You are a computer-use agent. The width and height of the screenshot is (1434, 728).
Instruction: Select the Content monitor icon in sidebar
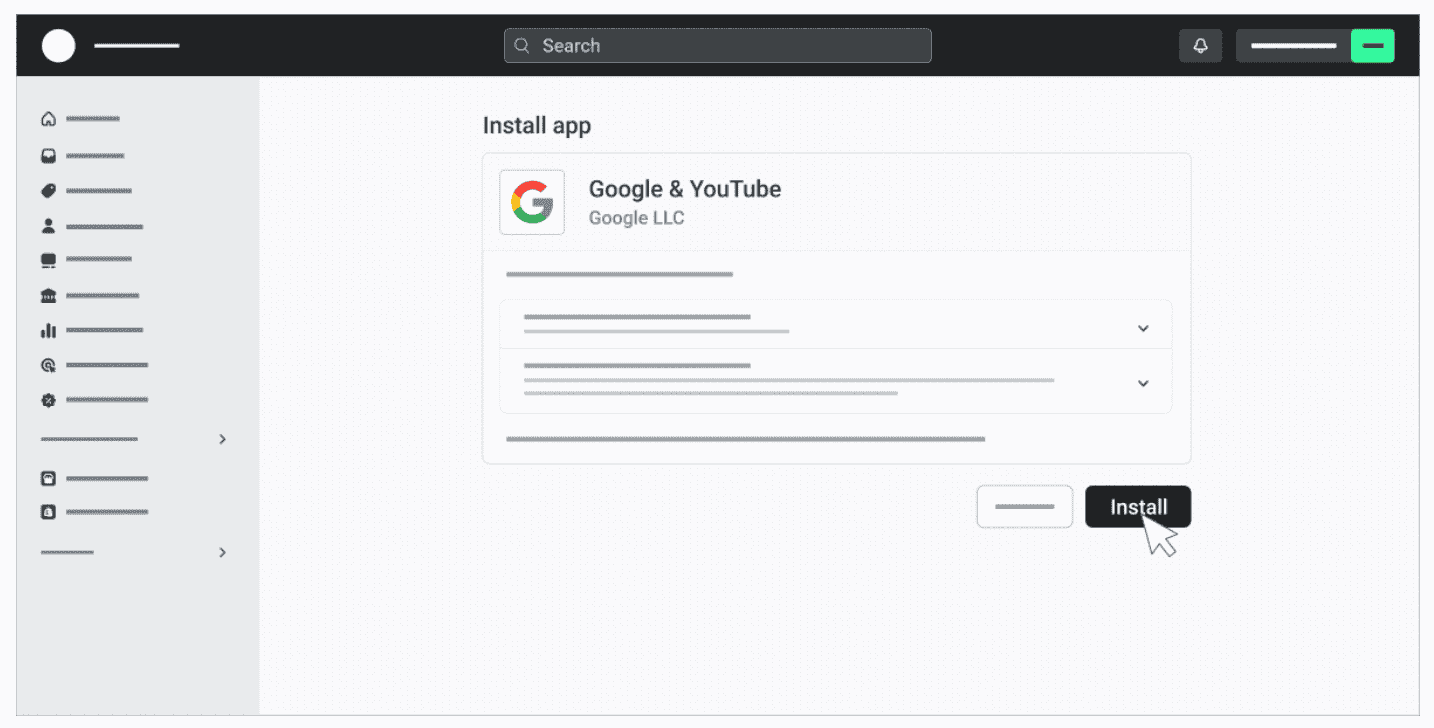coord(48,260)
